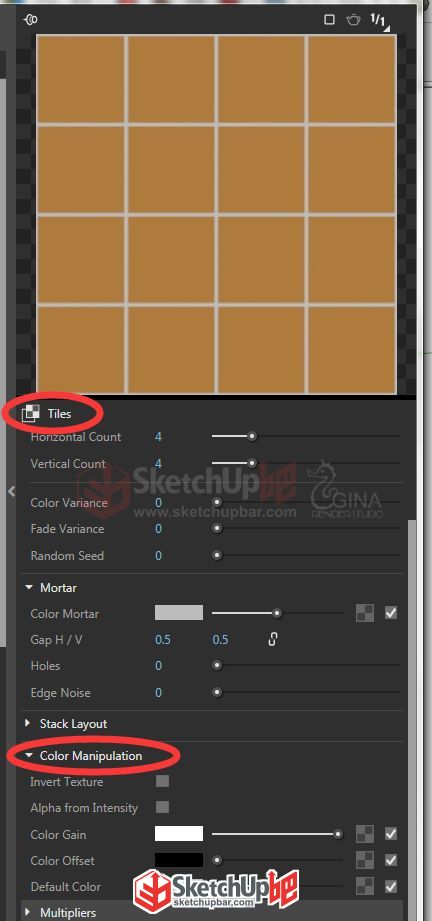Screen dimensions: 432x921
Task: Click the Default Color texture slot icon
Action: (x=365, y=886)
